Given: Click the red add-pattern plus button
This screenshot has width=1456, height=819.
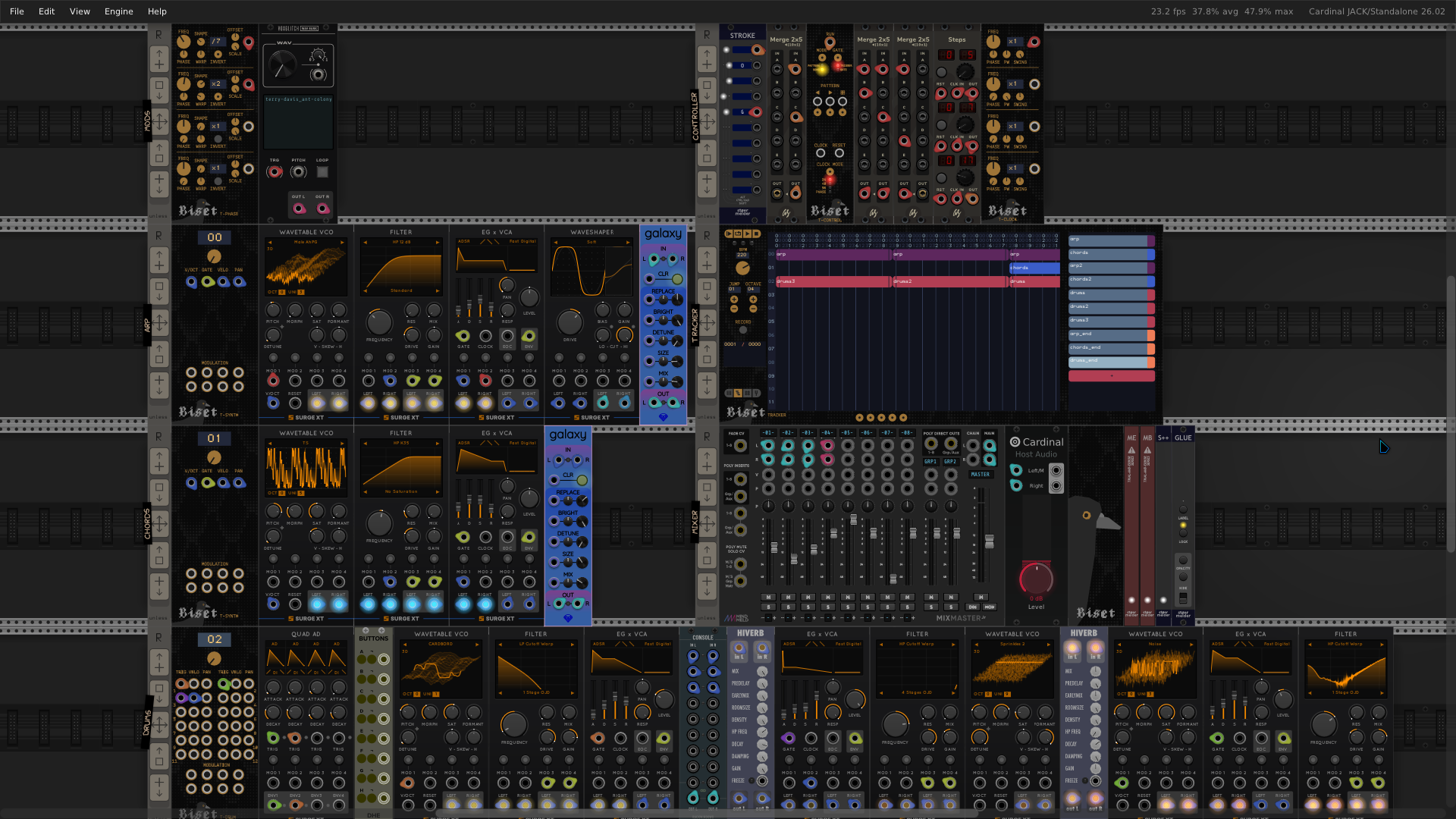Looking at the screenshot, I should click(x=1112, y=376).
